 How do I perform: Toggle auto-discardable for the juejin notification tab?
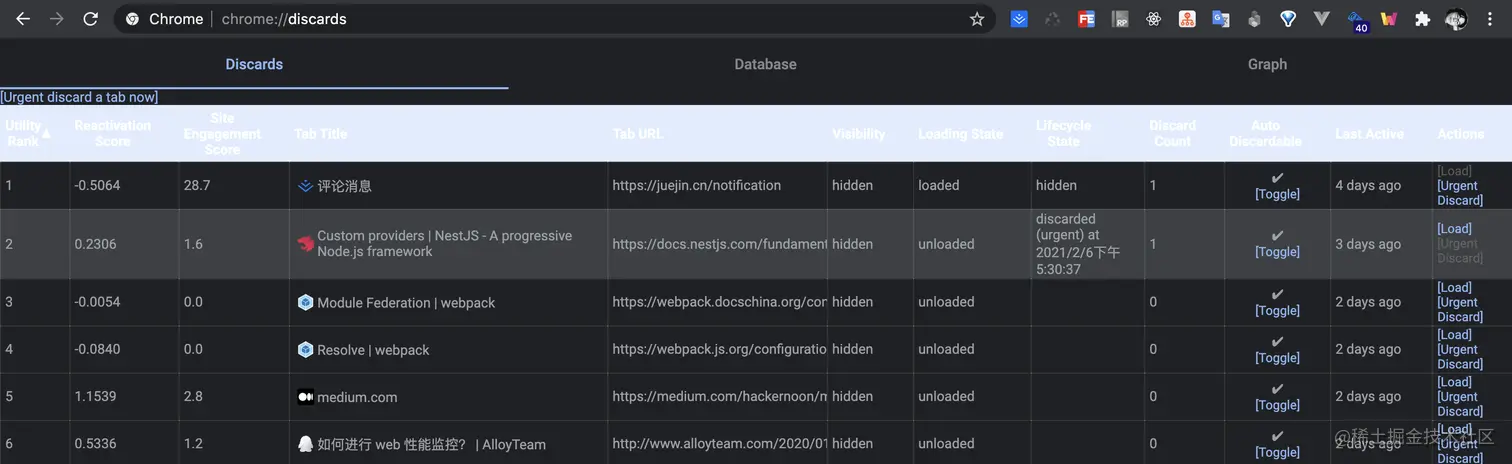pos(1277,194)
